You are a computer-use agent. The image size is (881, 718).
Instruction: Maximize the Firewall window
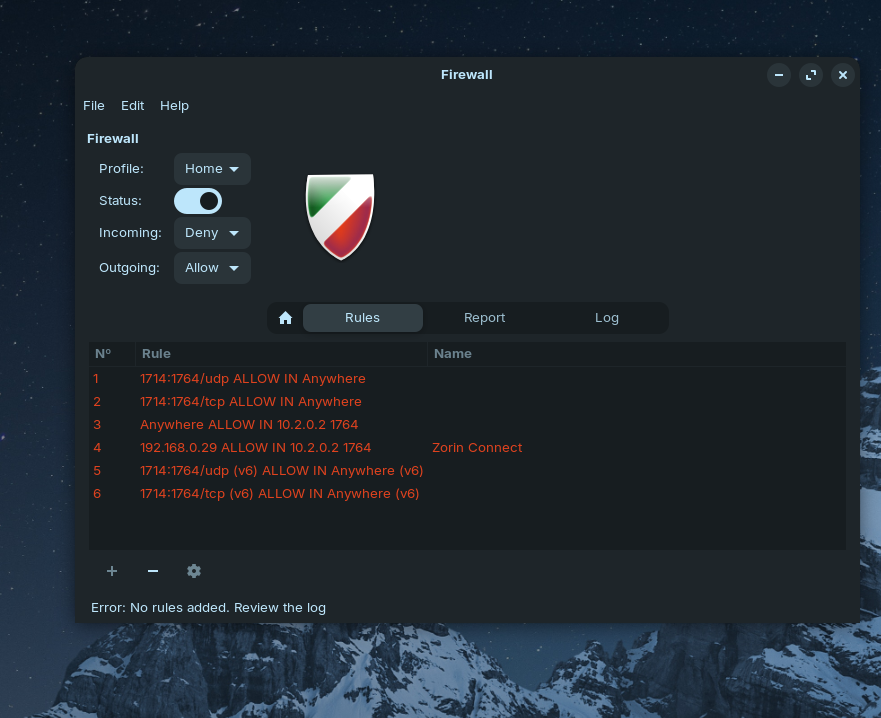tap(811, 75)
